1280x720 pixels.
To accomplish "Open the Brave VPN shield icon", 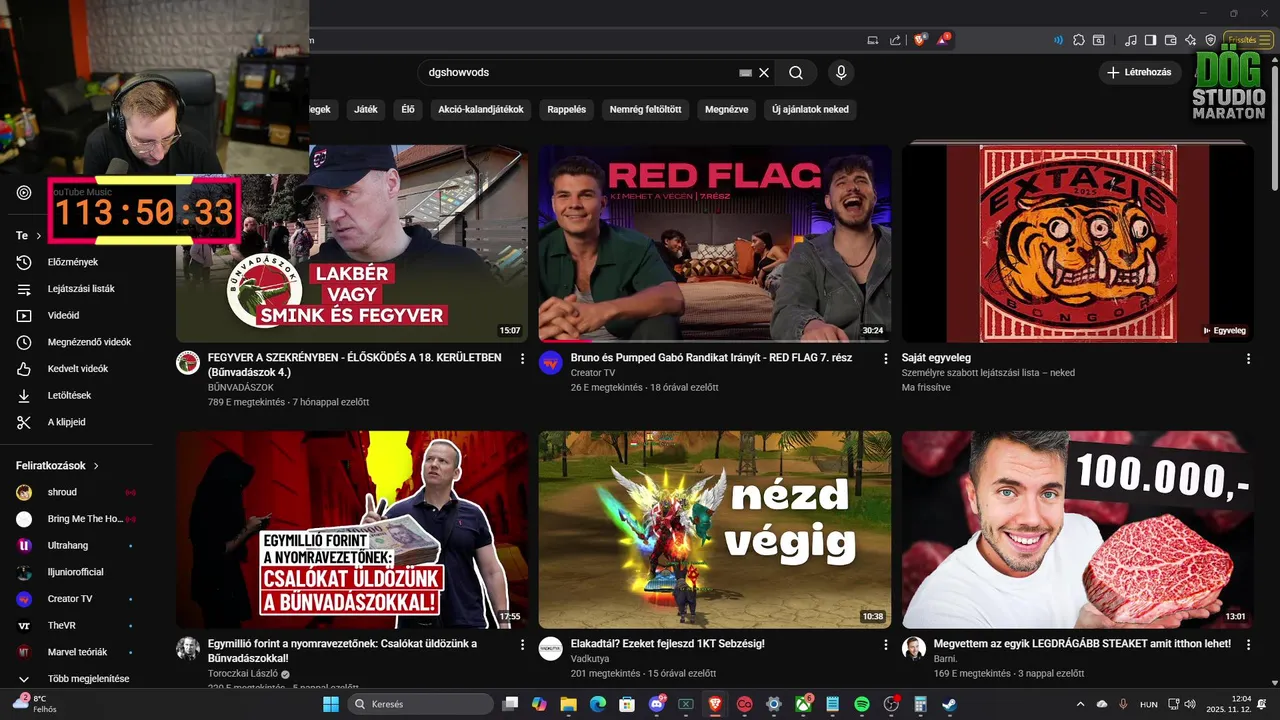I will (1210, 40).
